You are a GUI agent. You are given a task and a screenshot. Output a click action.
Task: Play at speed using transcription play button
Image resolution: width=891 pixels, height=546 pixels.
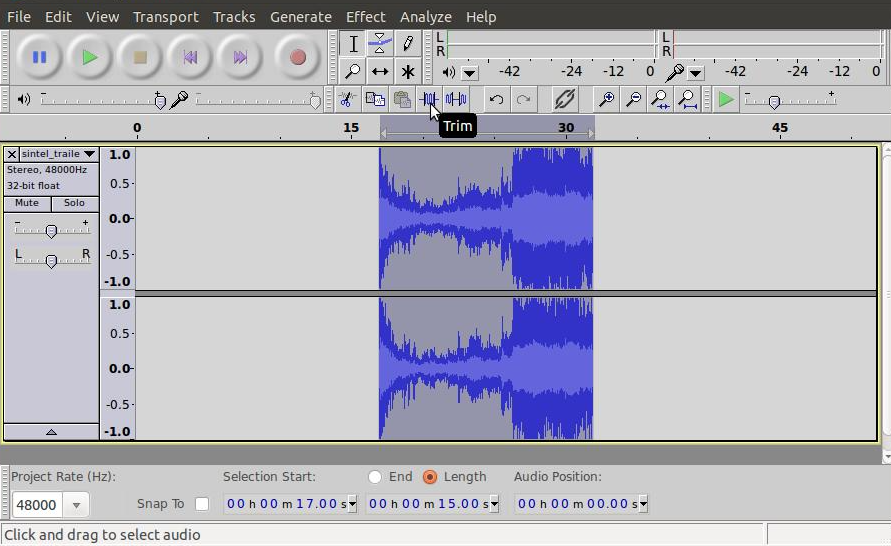click(x=726, y=100)
